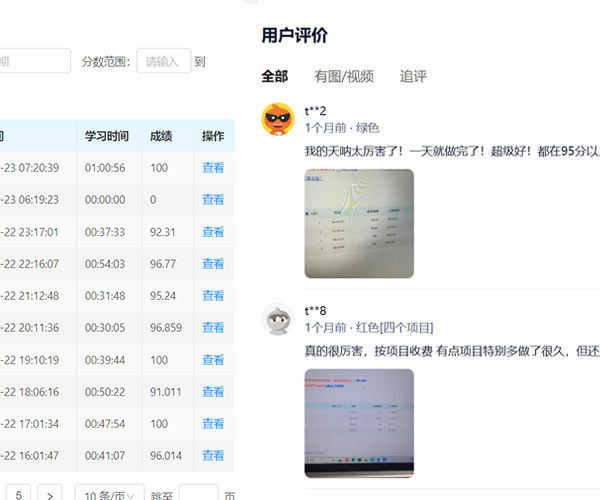The height and width of the screenshot is (500, 600).
Task: Open t**8's review photo thumbnail
Action: [358, 423]
